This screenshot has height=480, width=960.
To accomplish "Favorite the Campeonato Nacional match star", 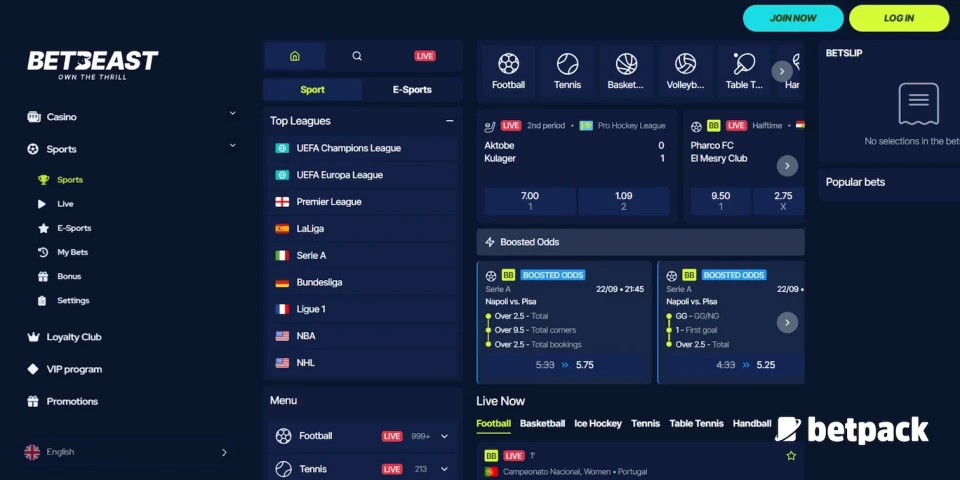I will point(791,456).
